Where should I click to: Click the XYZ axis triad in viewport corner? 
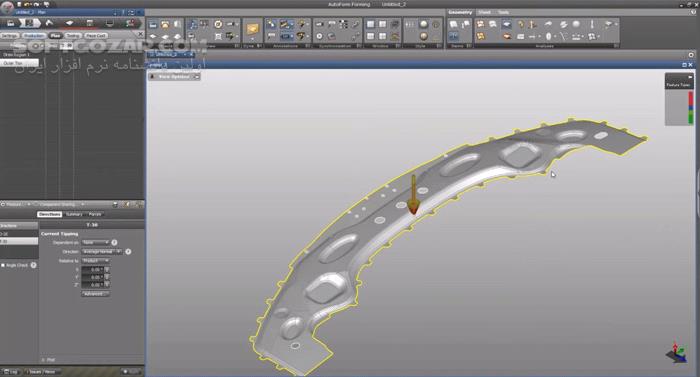[677, 353]
